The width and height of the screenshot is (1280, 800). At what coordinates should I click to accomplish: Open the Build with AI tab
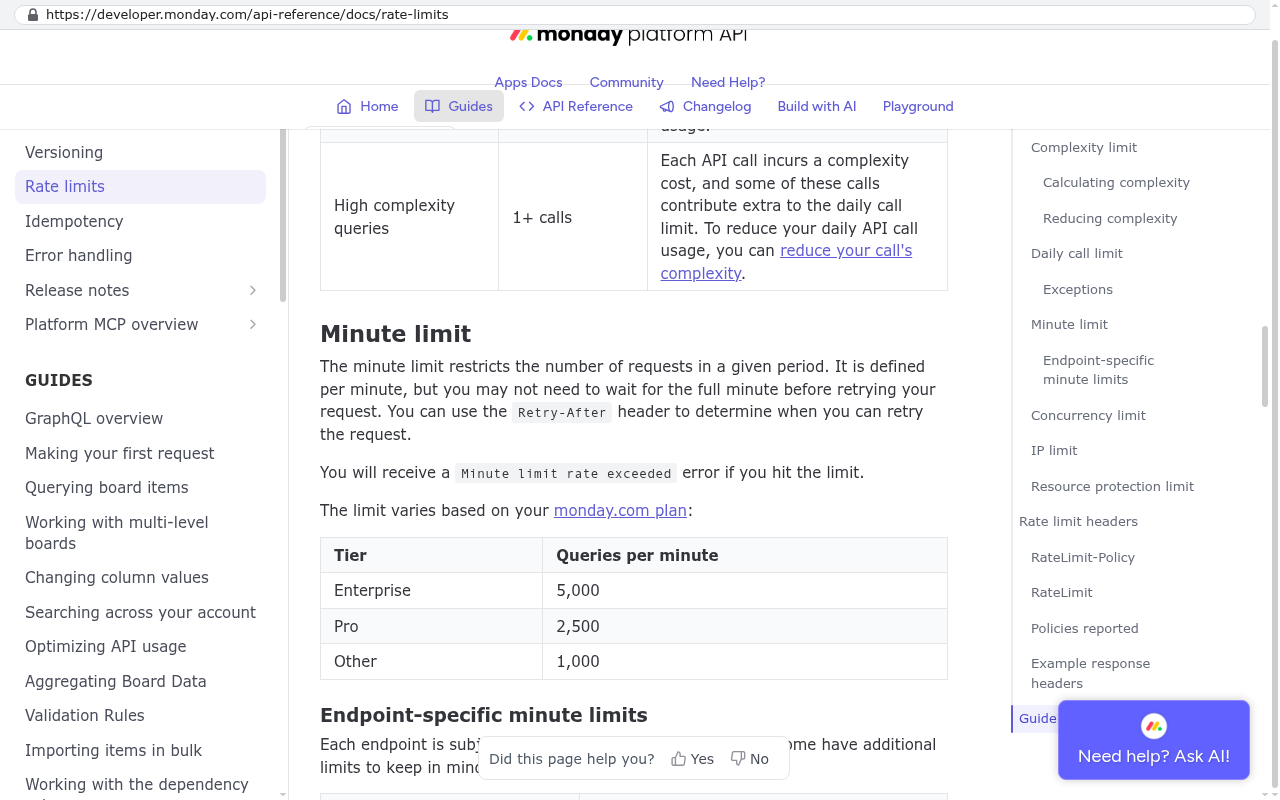pos(817,107)
